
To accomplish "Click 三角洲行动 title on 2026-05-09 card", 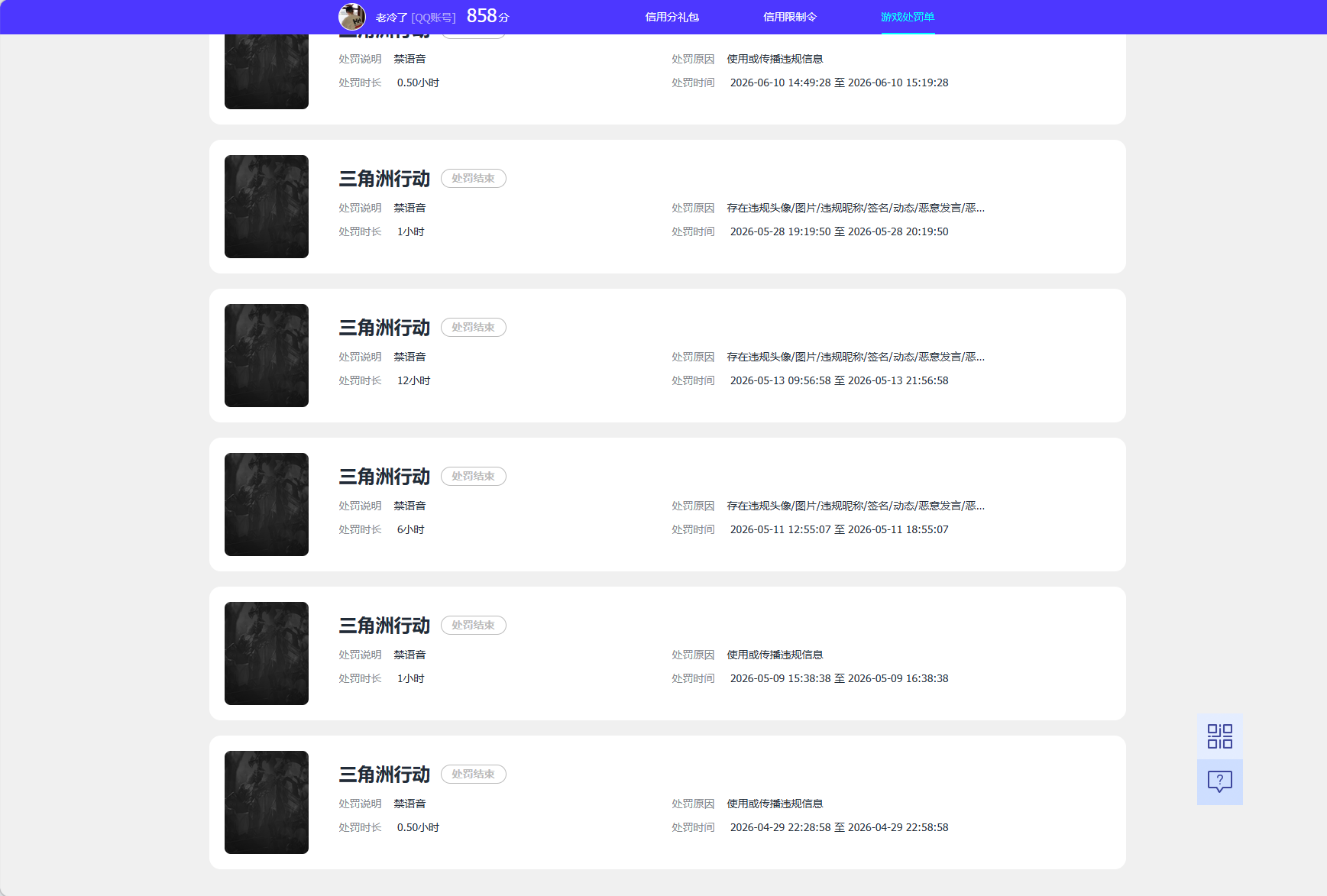I will (384, 626).
